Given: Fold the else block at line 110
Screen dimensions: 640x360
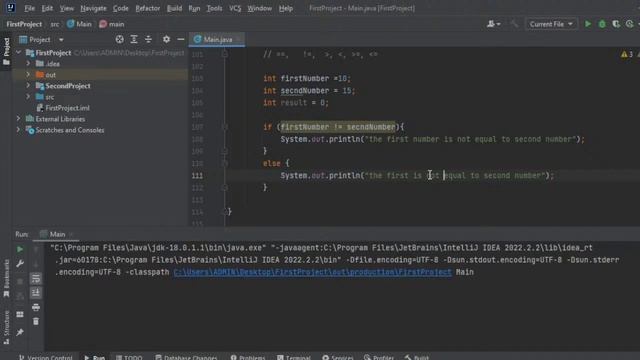Looking at the screenshot, I should click(224, 163).
